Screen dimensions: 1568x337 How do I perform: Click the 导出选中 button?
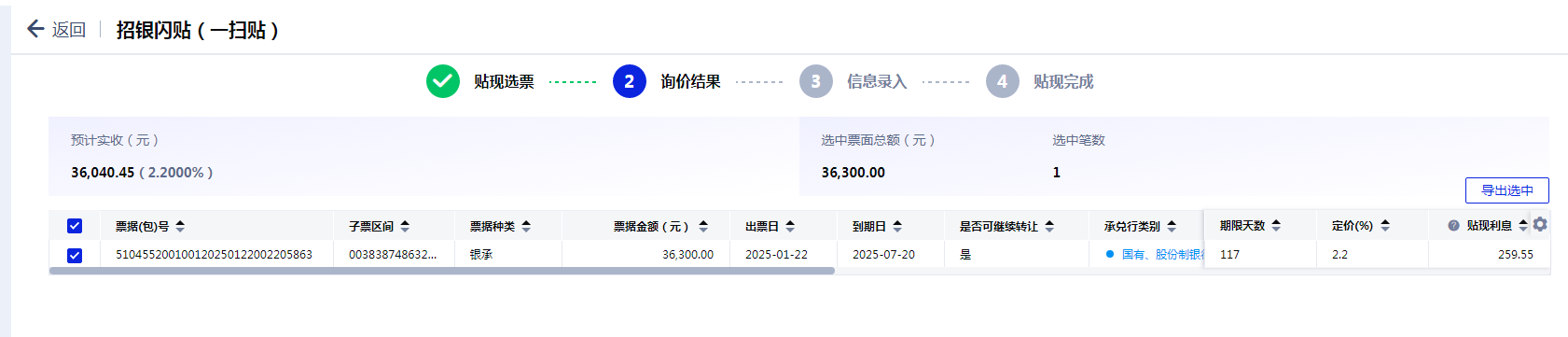[1507, 190]
